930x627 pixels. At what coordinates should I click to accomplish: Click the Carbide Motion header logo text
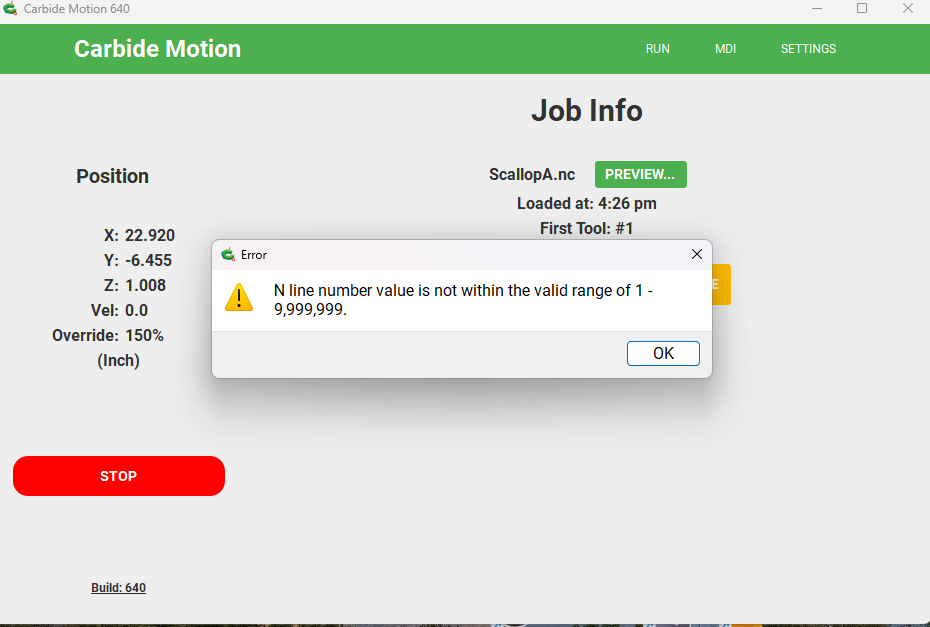coord(158,49)
